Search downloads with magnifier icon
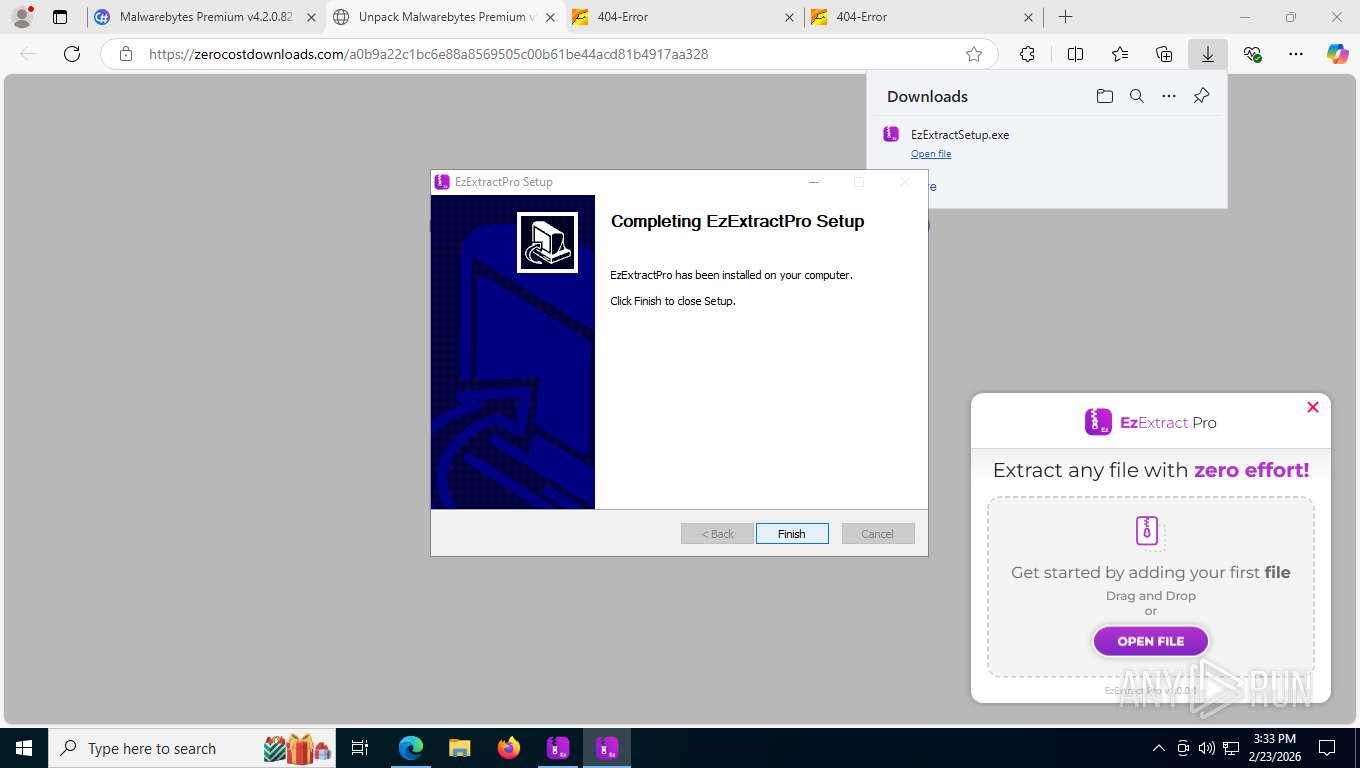 pos(1137,96)
